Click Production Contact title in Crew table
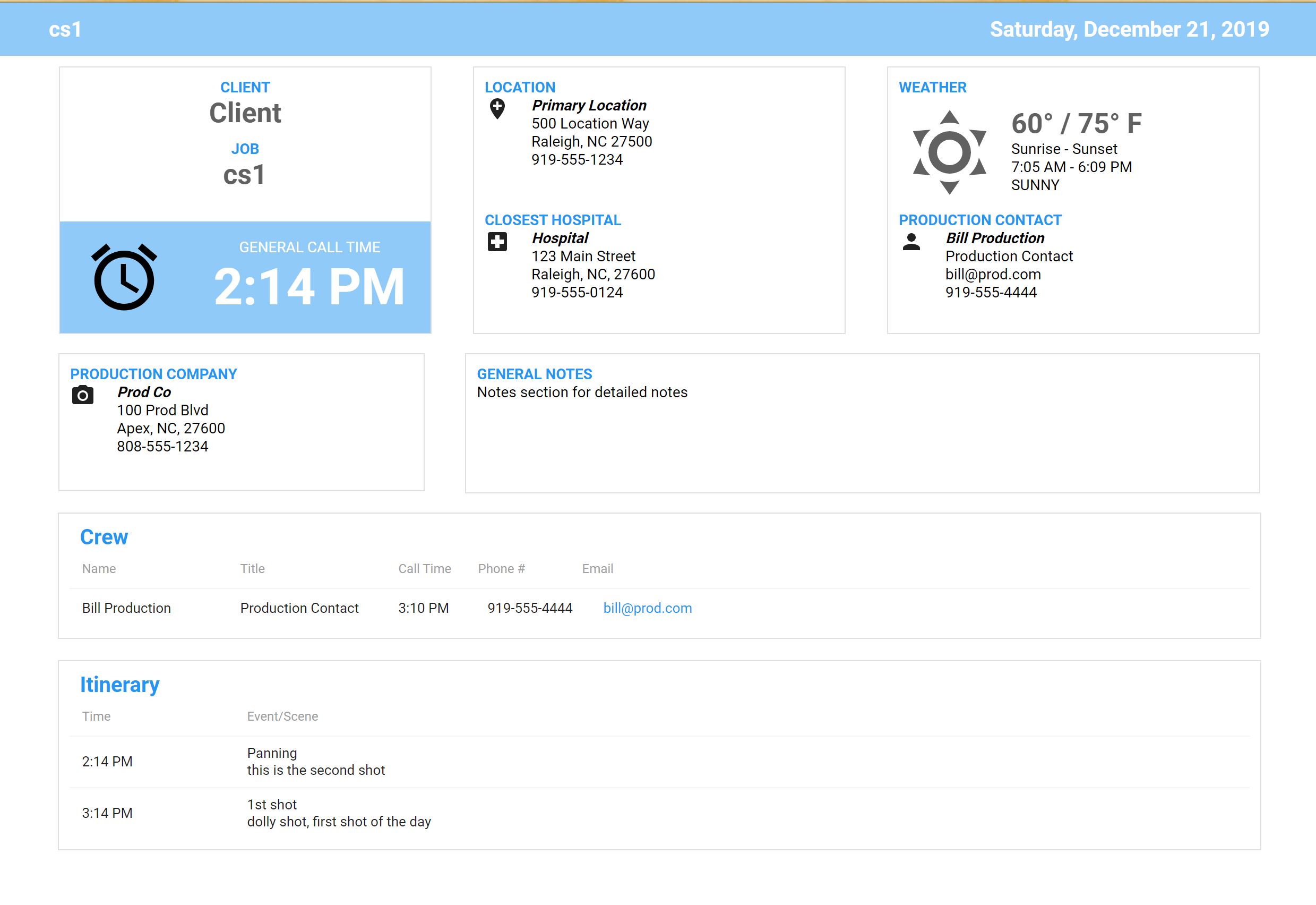Image resolution: width=1316 pixels, height=905 pixels. pos(299,608)
